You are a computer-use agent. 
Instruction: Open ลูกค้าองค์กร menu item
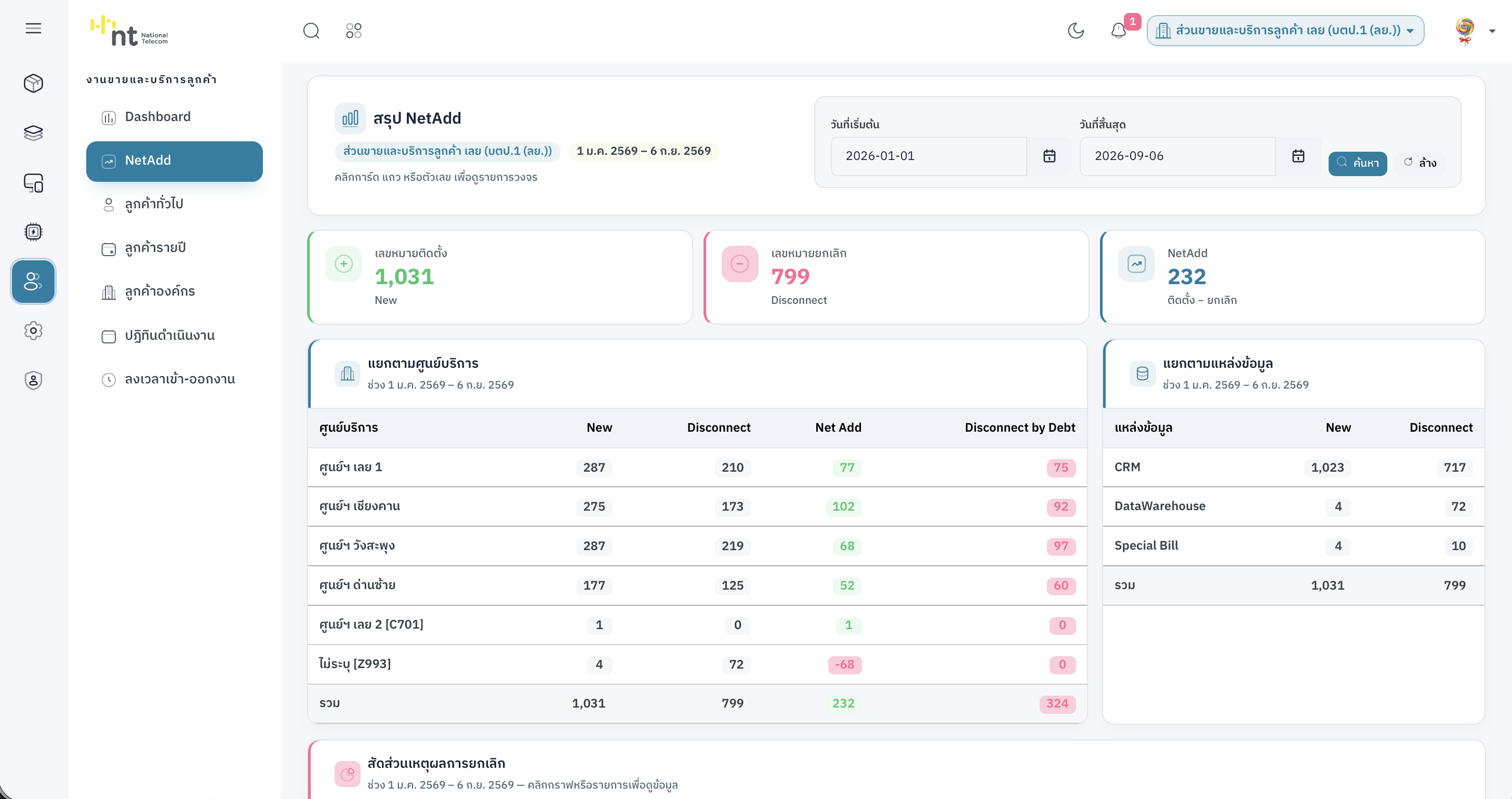tap(175, 292)
